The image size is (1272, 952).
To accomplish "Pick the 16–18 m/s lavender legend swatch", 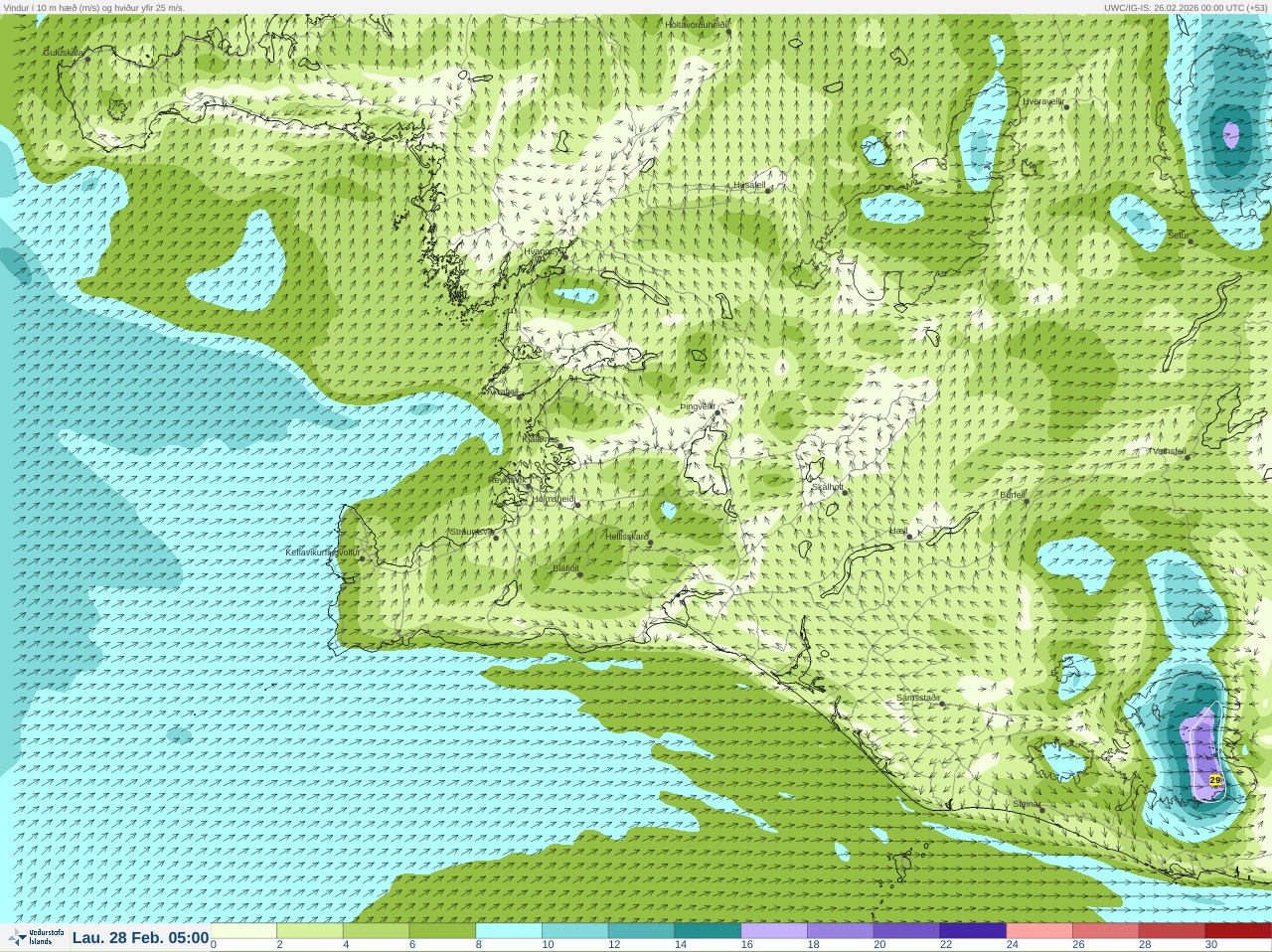I will coord(774,931).
